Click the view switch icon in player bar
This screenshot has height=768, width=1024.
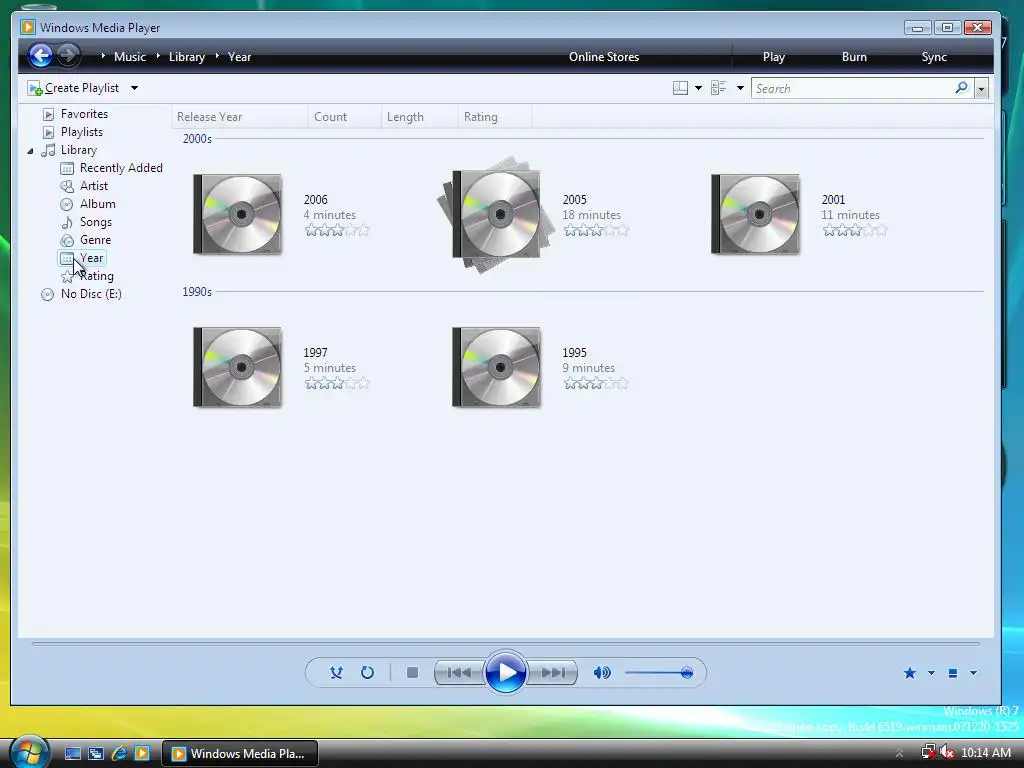(x=953, y=673)
